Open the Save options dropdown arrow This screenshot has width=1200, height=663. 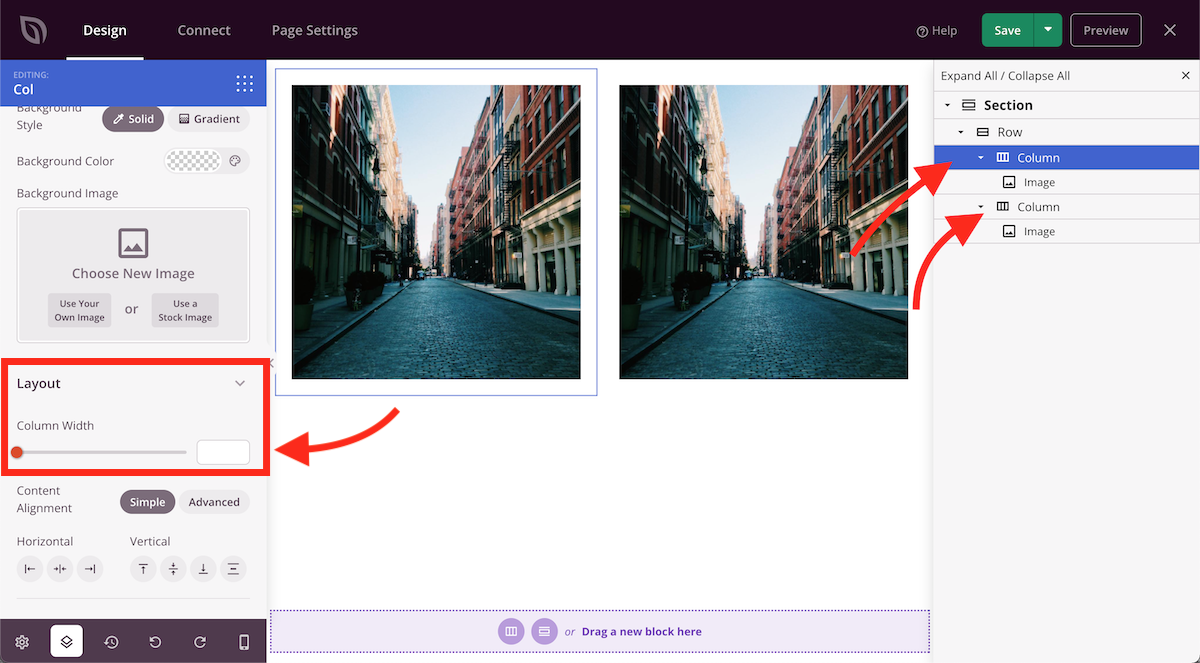click(1047, 30)
